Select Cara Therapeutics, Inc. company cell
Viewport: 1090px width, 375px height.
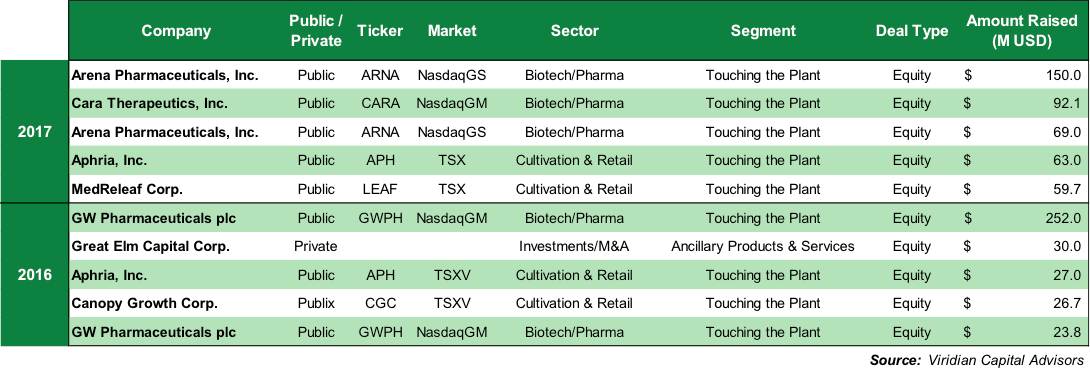tap(149, 104)
